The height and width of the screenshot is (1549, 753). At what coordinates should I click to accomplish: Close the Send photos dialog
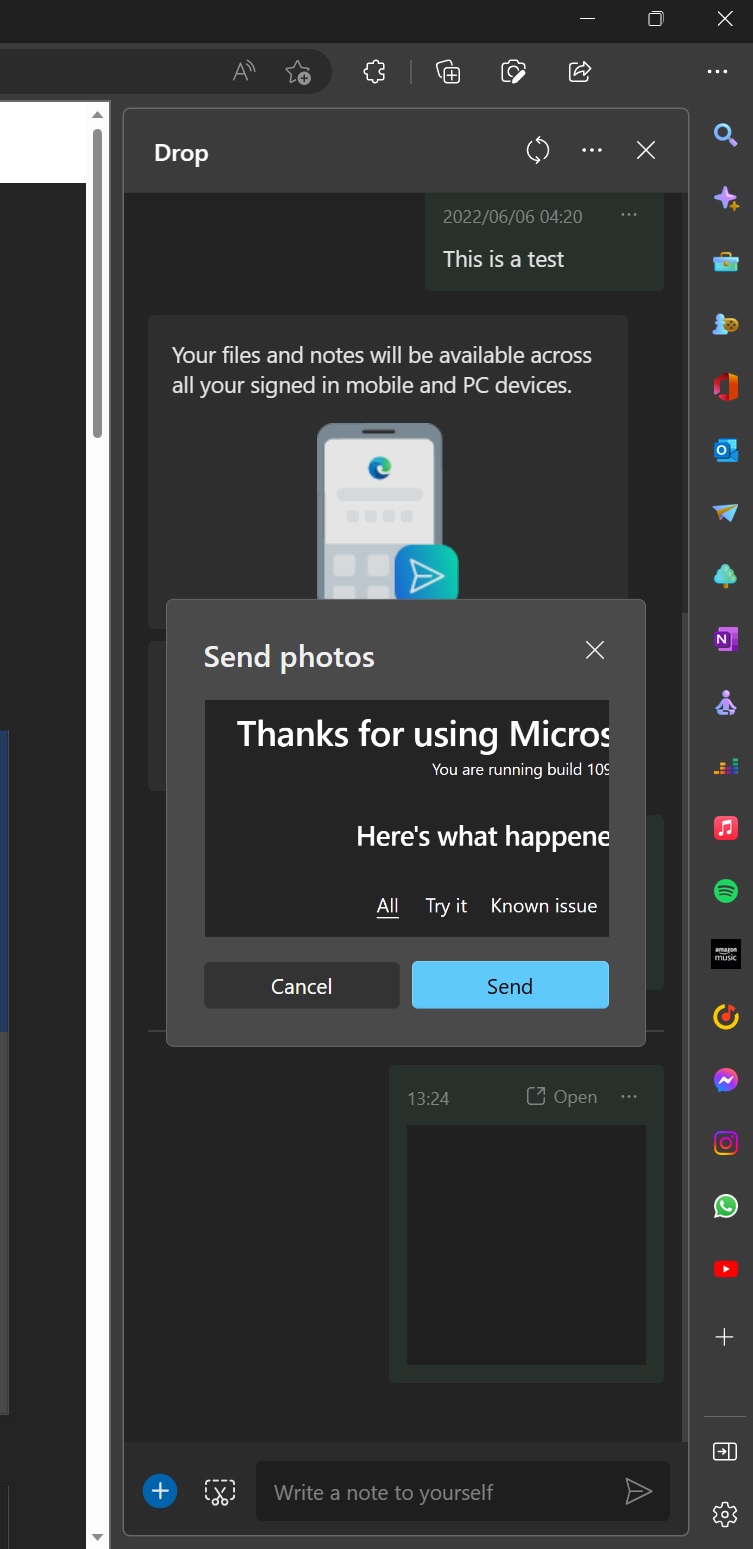point(595,650)
